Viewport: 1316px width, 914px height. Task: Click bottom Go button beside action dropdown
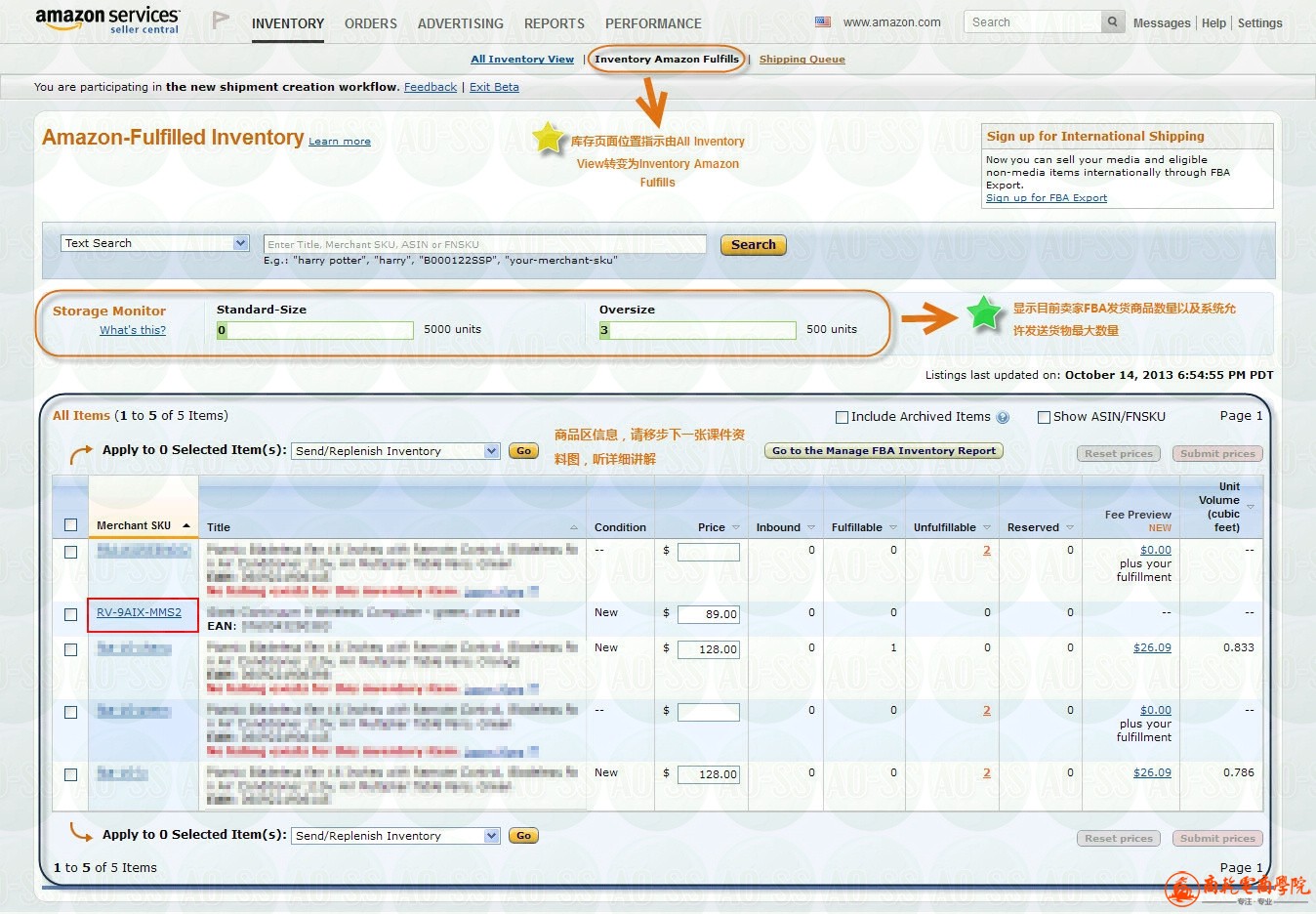point(524,836)
